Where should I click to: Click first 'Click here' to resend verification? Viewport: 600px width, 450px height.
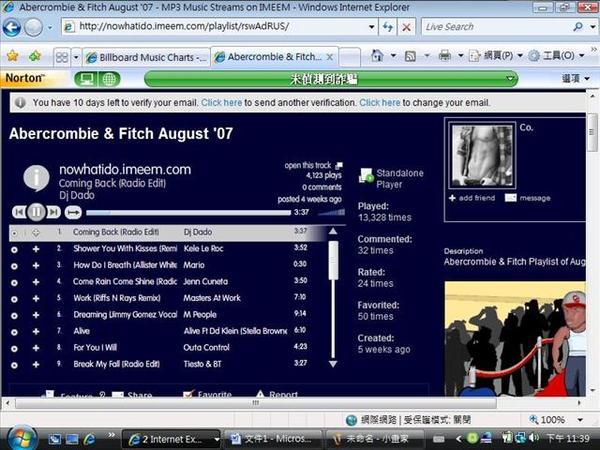(222, 103)
